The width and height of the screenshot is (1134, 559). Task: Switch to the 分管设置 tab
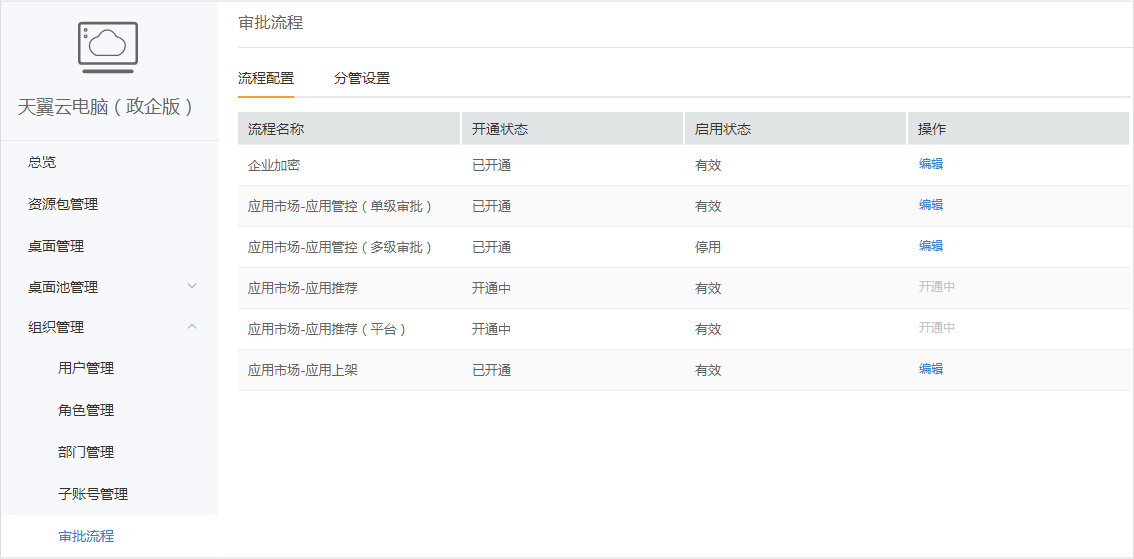[x=362, y=78]
